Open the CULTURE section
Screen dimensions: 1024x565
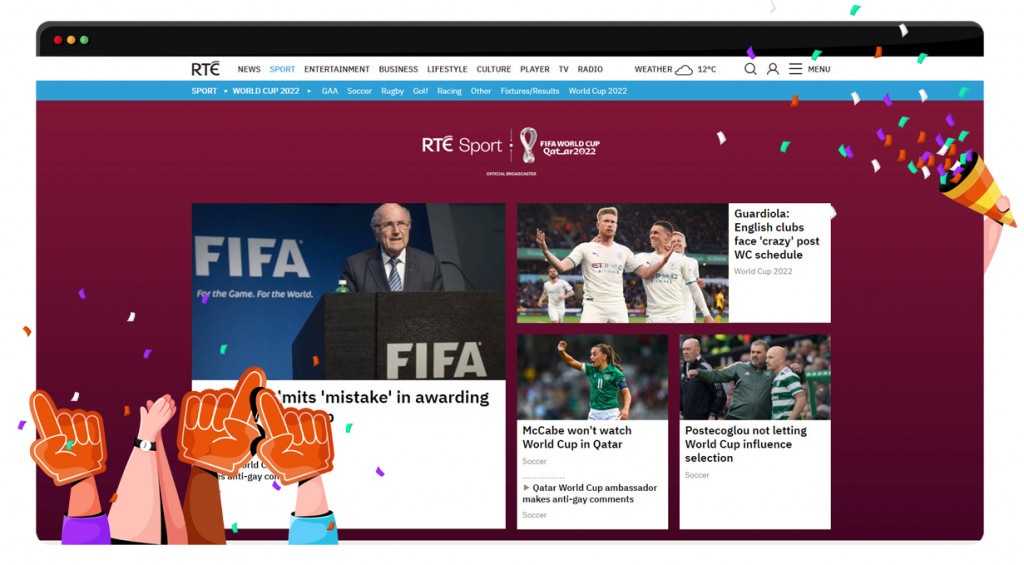494,69
